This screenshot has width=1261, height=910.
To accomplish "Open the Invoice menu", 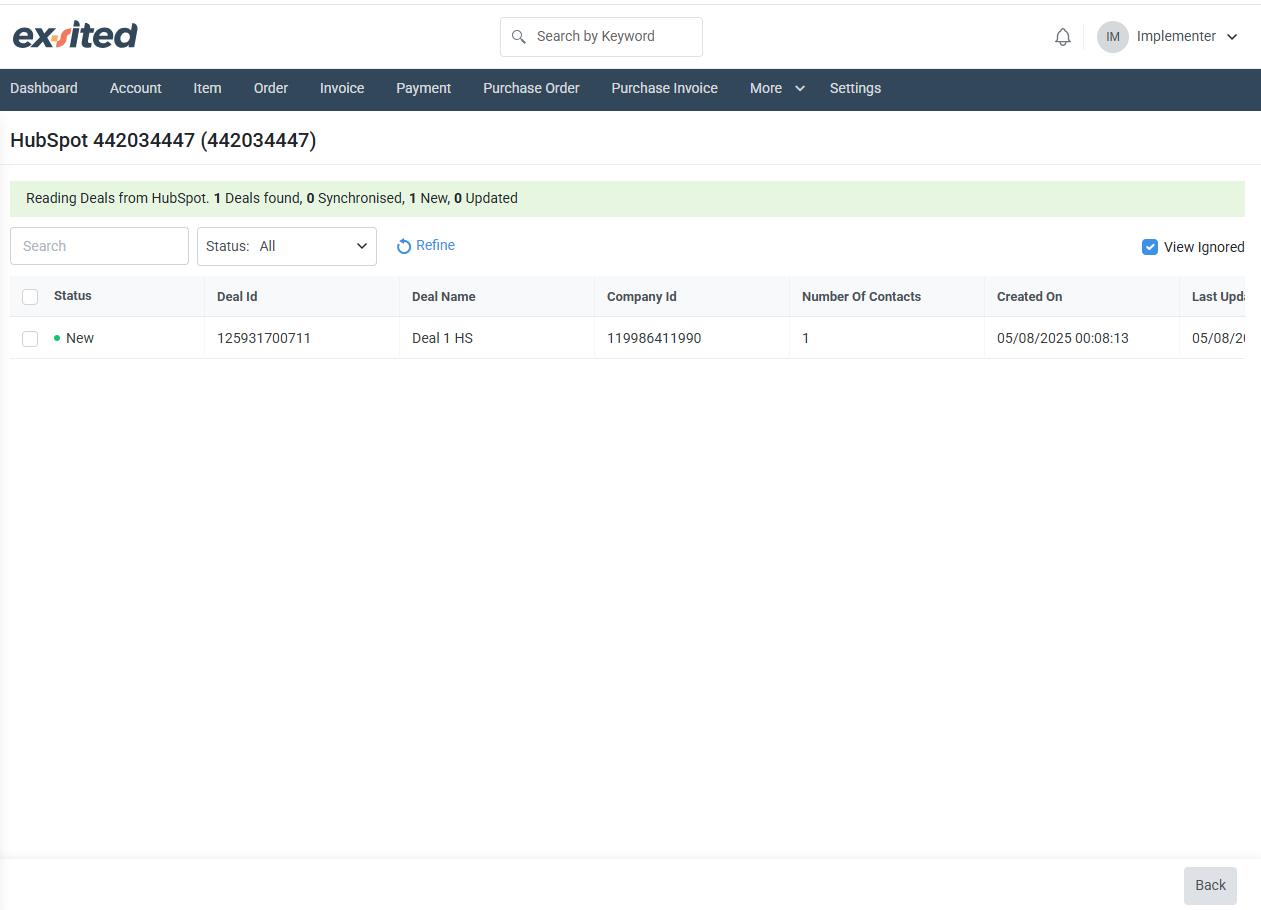I will (342, 88).
